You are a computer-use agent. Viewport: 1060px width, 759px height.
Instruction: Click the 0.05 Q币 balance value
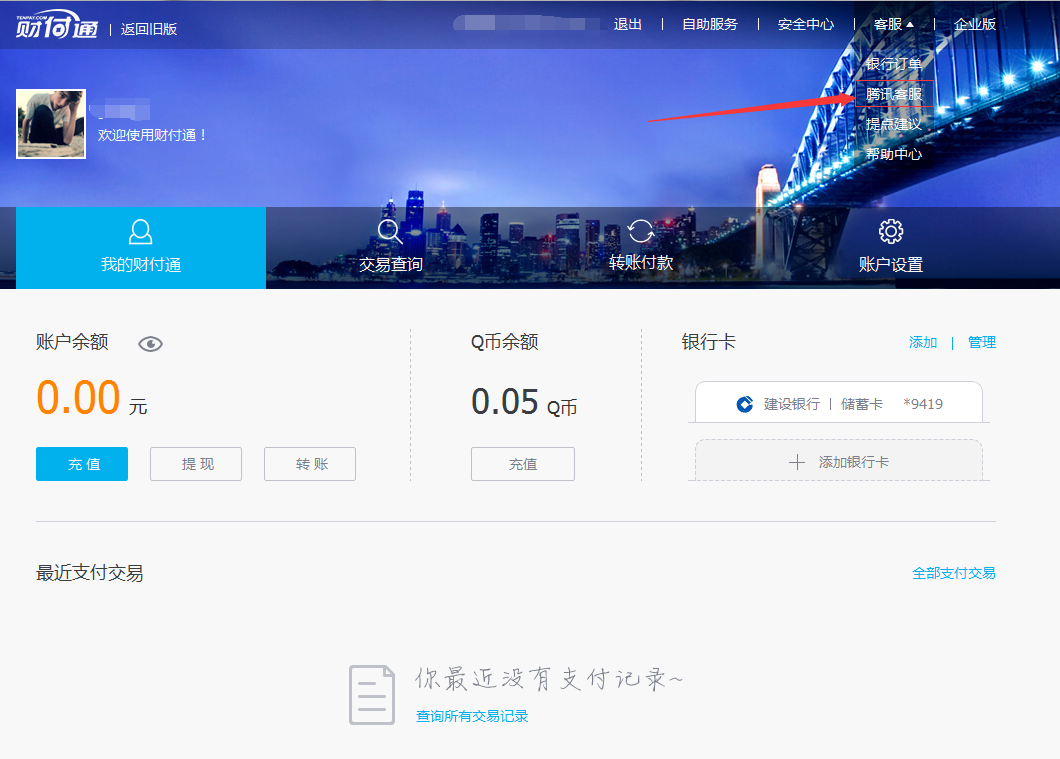(524, 402)
